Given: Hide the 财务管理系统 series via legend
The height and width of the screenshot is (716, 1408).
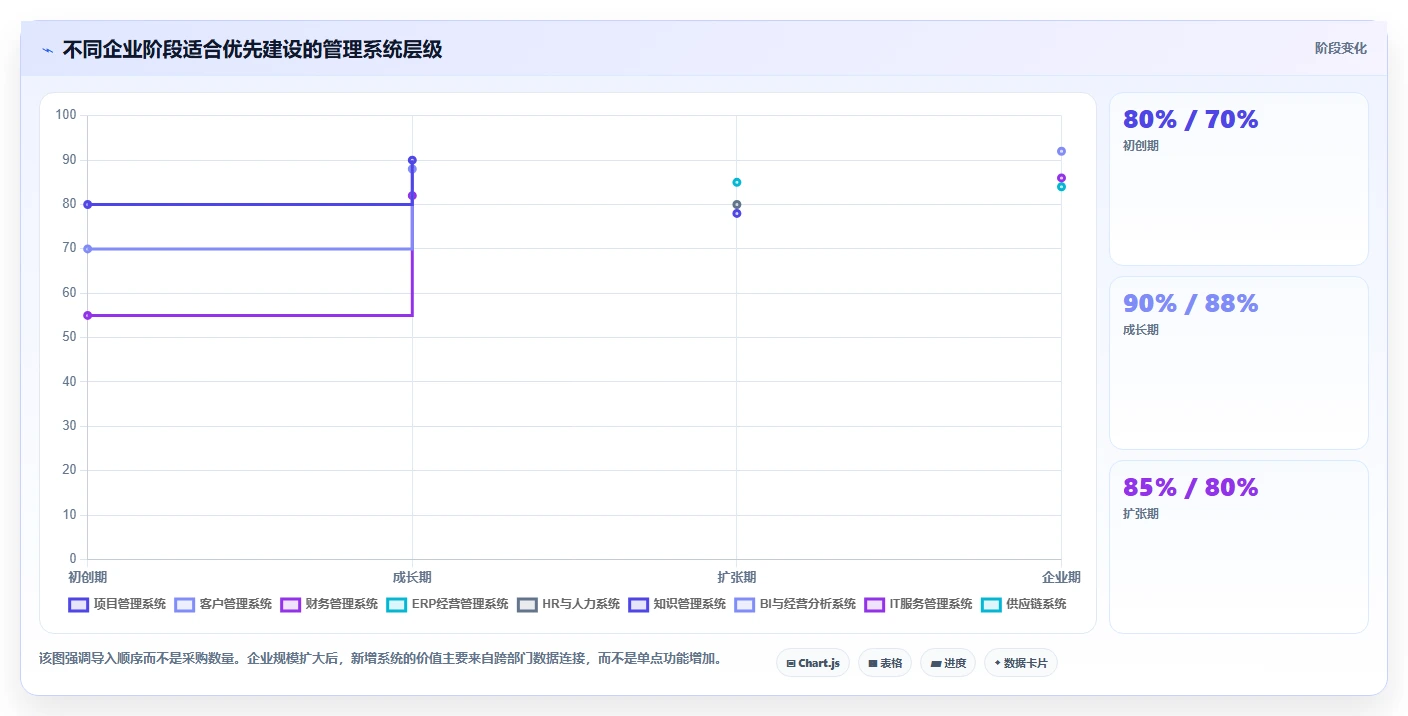Looking at the screenshot, I should [329, 604].
